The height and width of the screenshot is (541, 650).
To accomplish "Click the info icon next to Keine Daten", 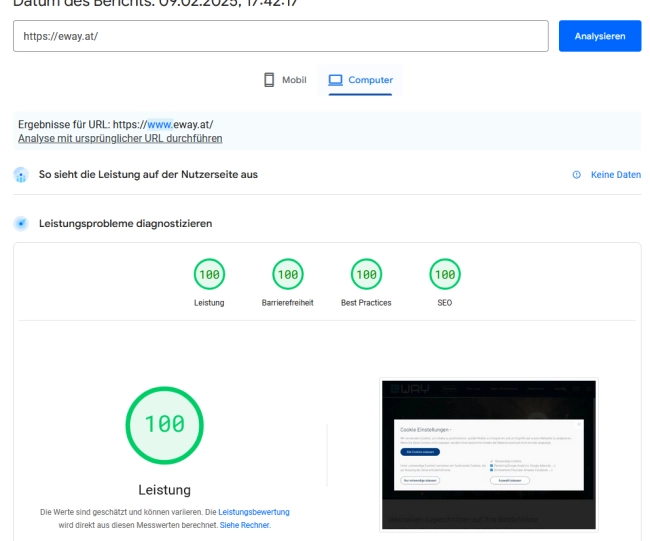I will click(576, 175).
